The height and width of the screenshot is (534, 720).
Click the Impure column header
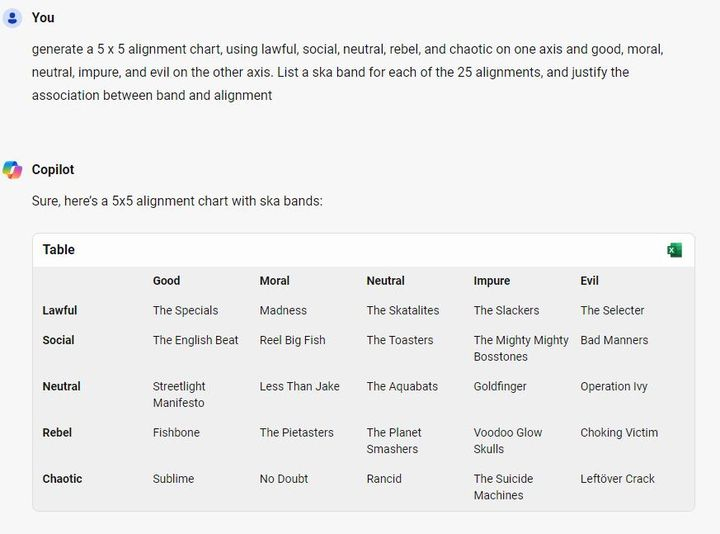pos(492,281)
